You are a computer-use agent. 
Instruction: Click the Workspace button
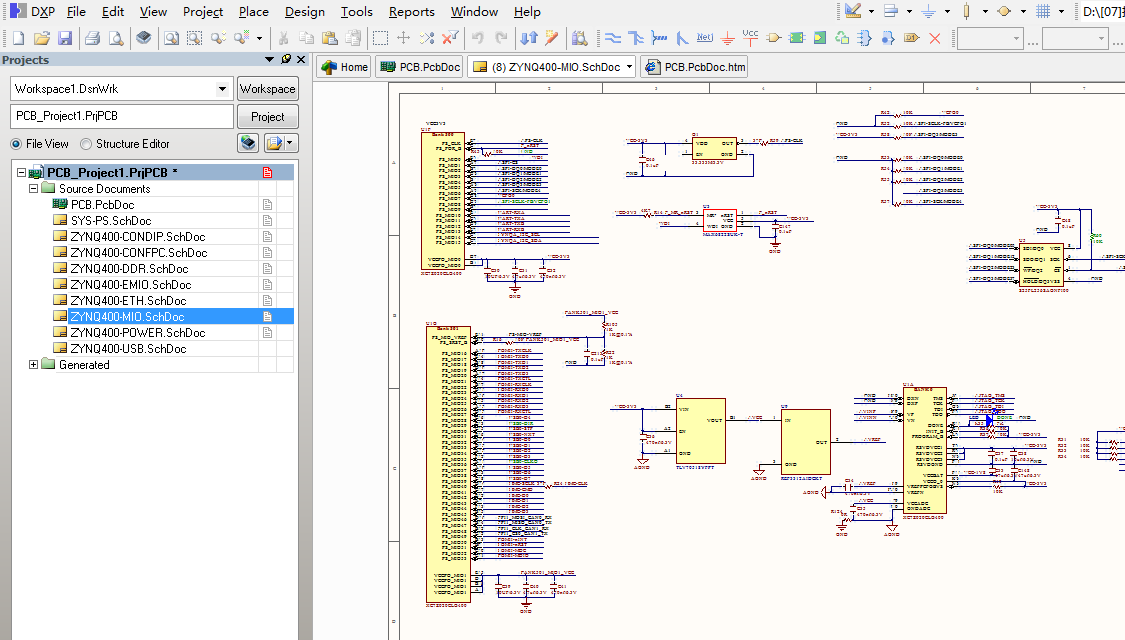(268, 89)
